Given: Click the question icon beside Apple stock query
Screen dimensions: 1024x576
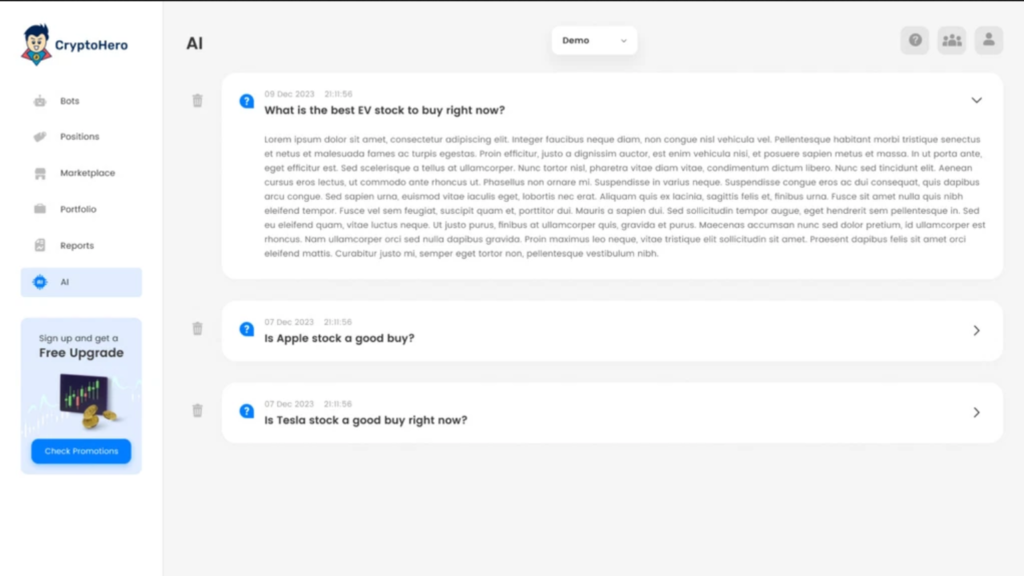Looking at the screenshot, I should (x=246, y=329).
